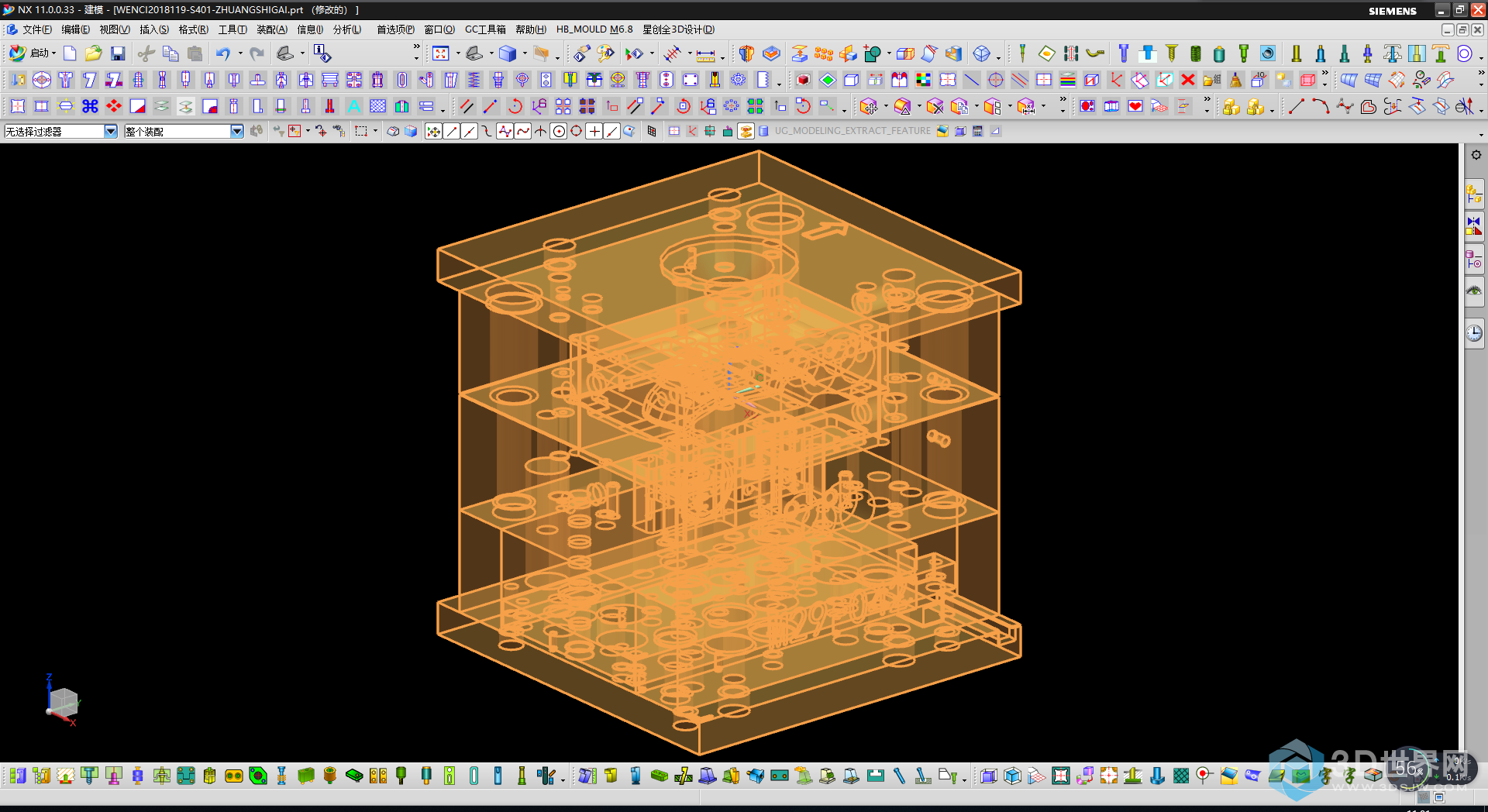1488x812 pixels.
Task: Toggle snap to mid point
Action: point(470,132)
